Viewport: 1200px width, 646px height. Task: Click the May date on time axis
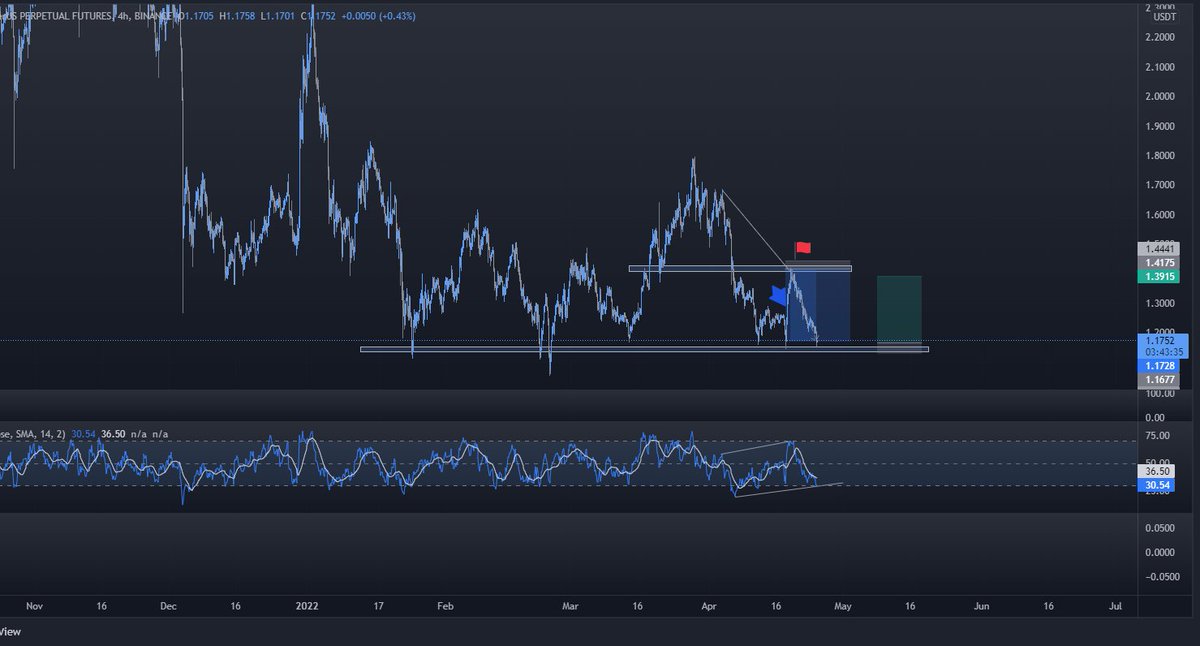(842, 606)
